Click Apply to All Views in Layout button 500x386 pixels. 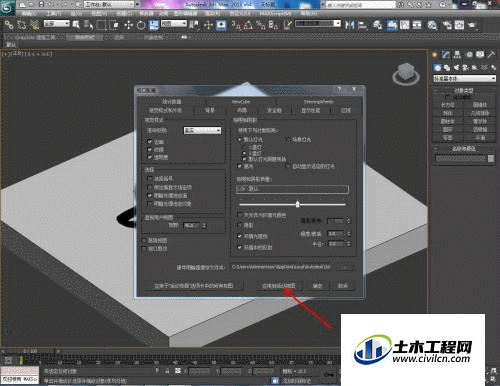tap(193, 286)
